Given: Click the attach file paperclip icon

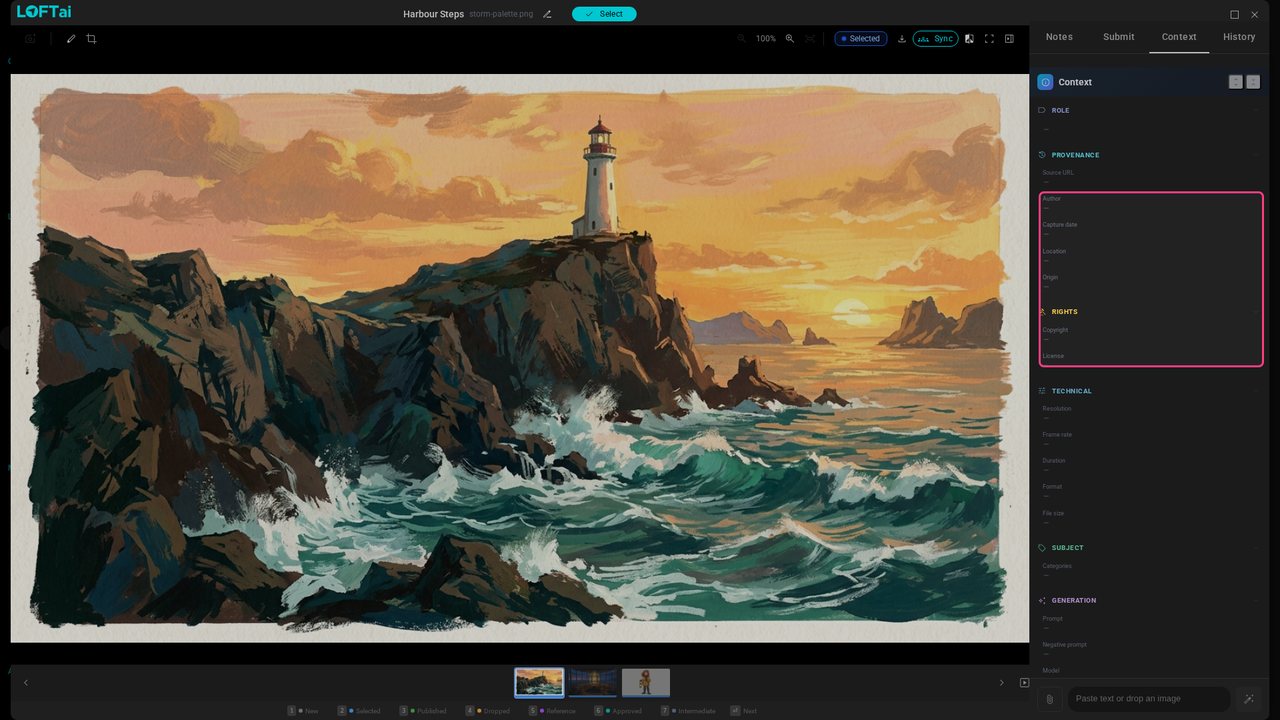Looking at the screenshot, I should [x=1049, y=699].
